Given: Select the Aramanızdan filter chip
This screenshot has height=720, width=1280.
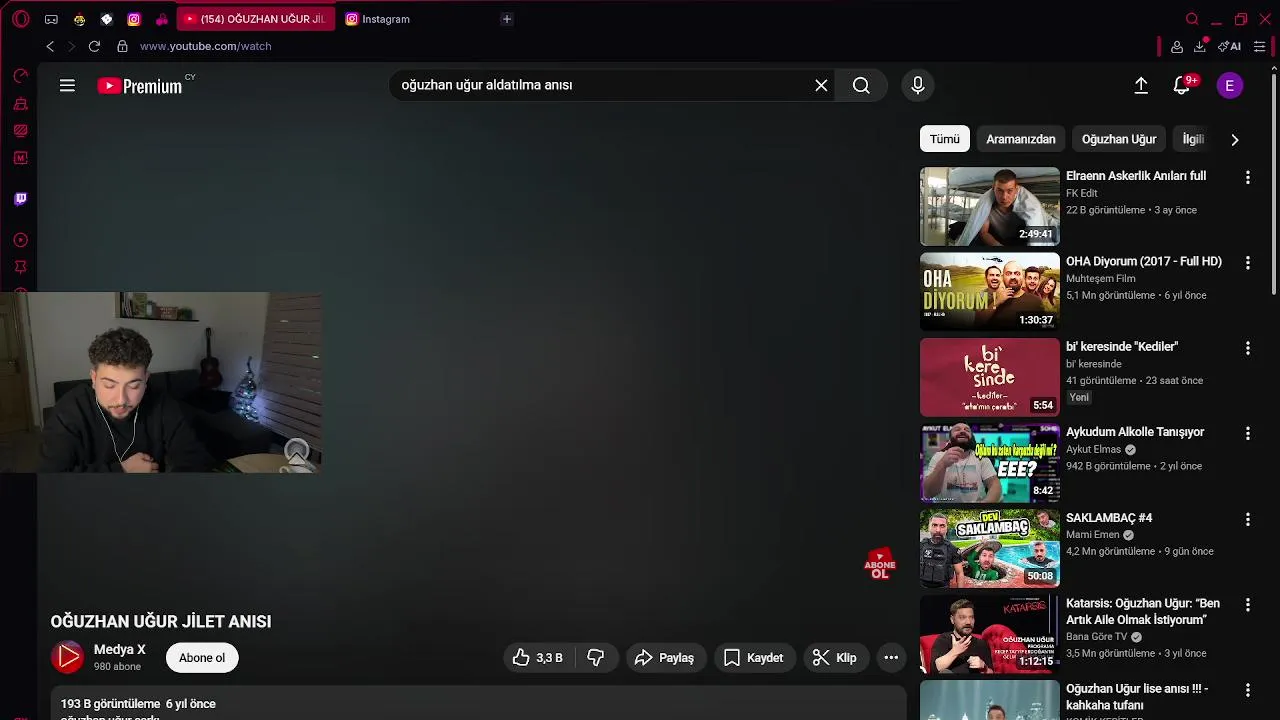Looking at the screenshot, I should [1021, 139].
